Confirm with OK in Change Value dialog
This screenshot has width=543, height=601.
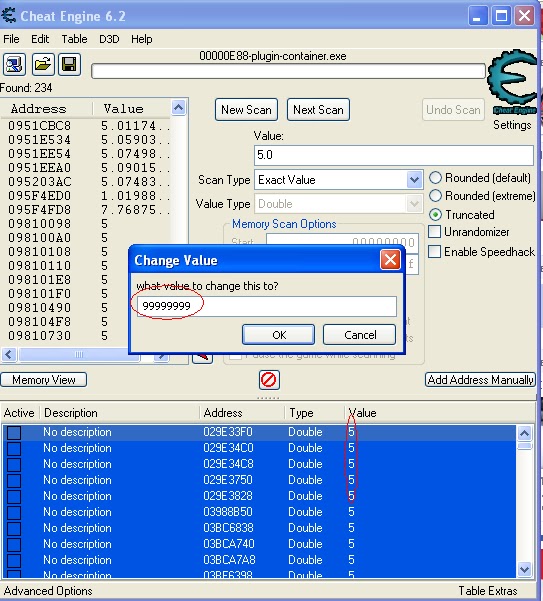279,335
